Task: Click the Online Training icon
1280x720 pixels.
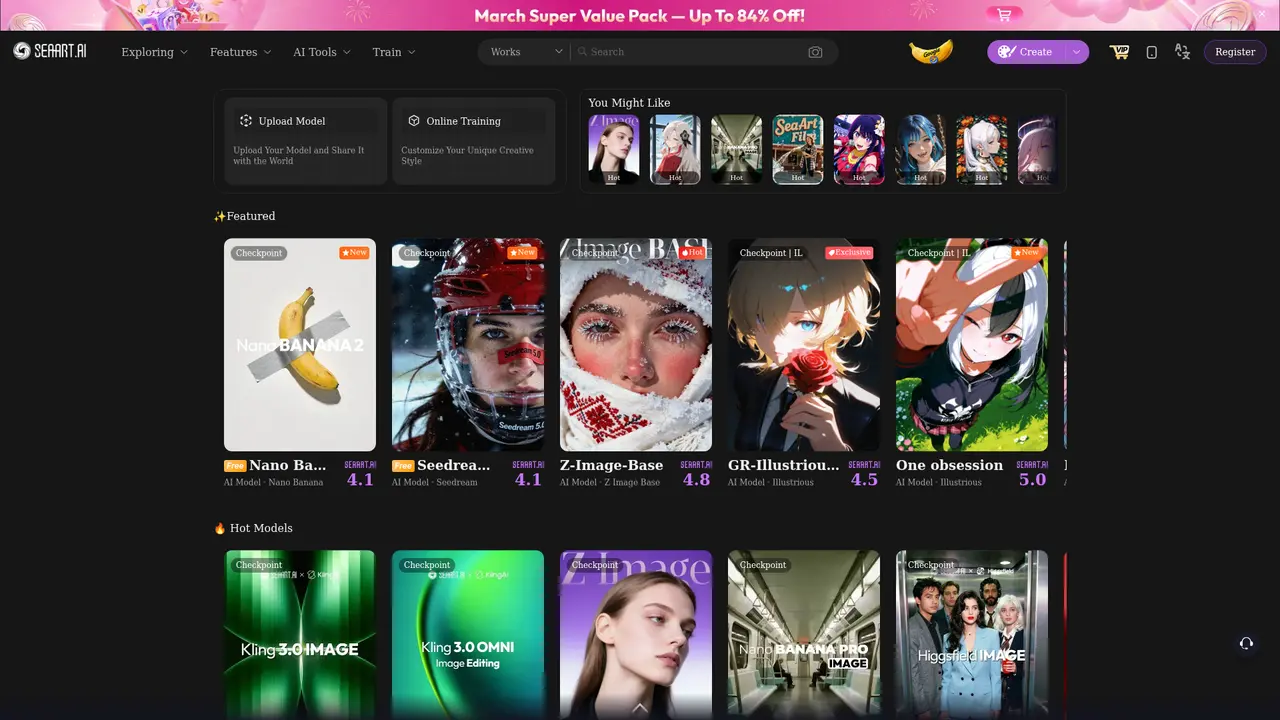Action: [414, 121]
